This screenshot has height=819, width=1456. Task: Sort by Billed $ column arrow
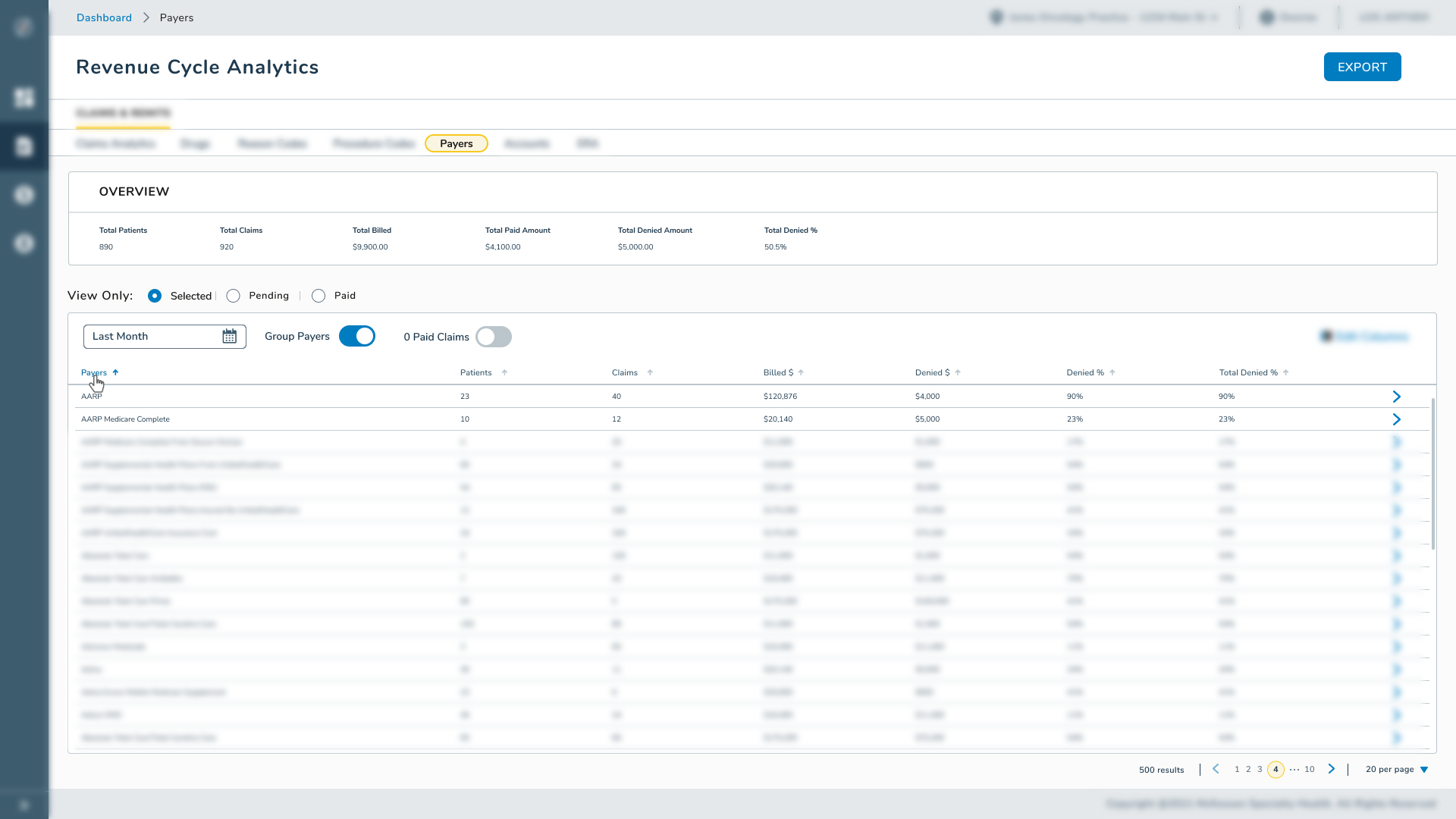(x=801, y=372)
